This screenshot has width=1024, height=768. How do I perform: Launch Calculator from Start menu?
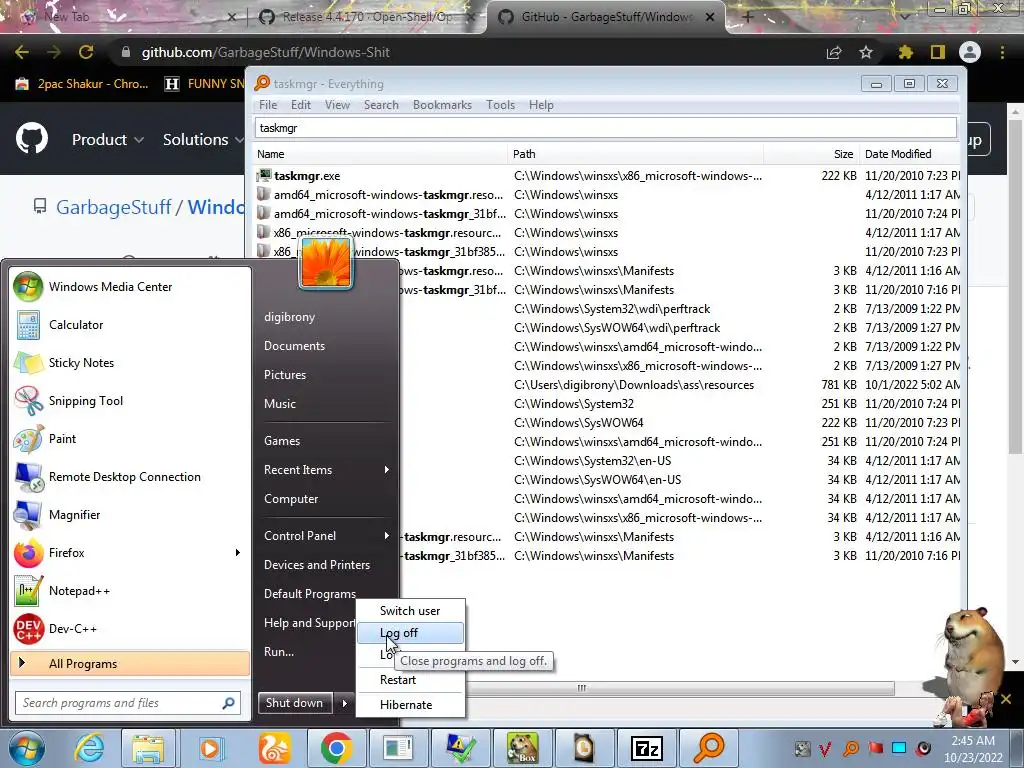[x=131, y=325]
